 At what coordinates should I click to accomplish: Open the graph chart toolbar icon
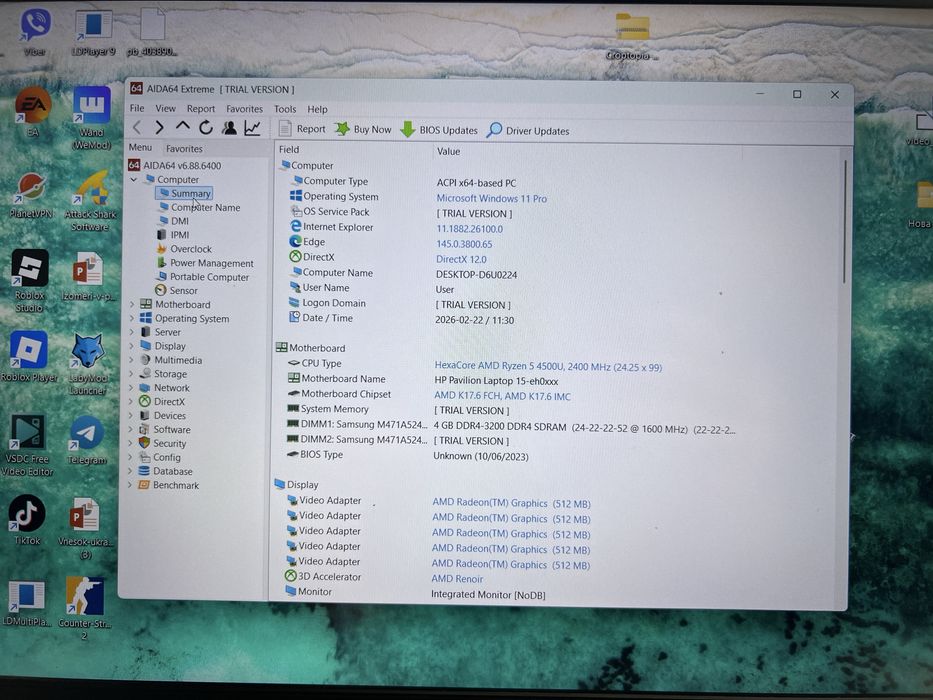(252, 127)
